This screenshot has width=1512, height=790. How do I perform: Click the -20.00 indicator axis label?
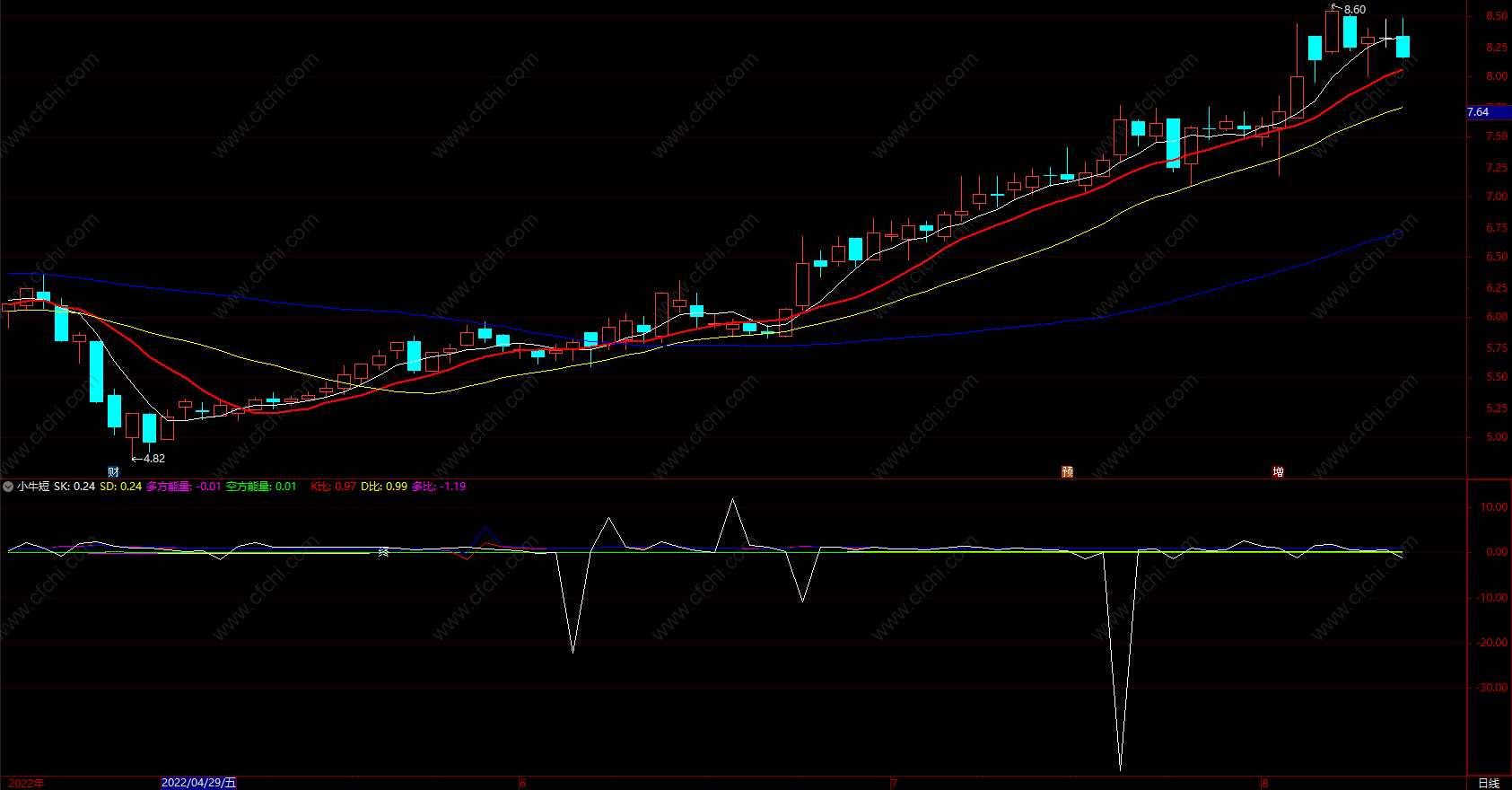1492,643
